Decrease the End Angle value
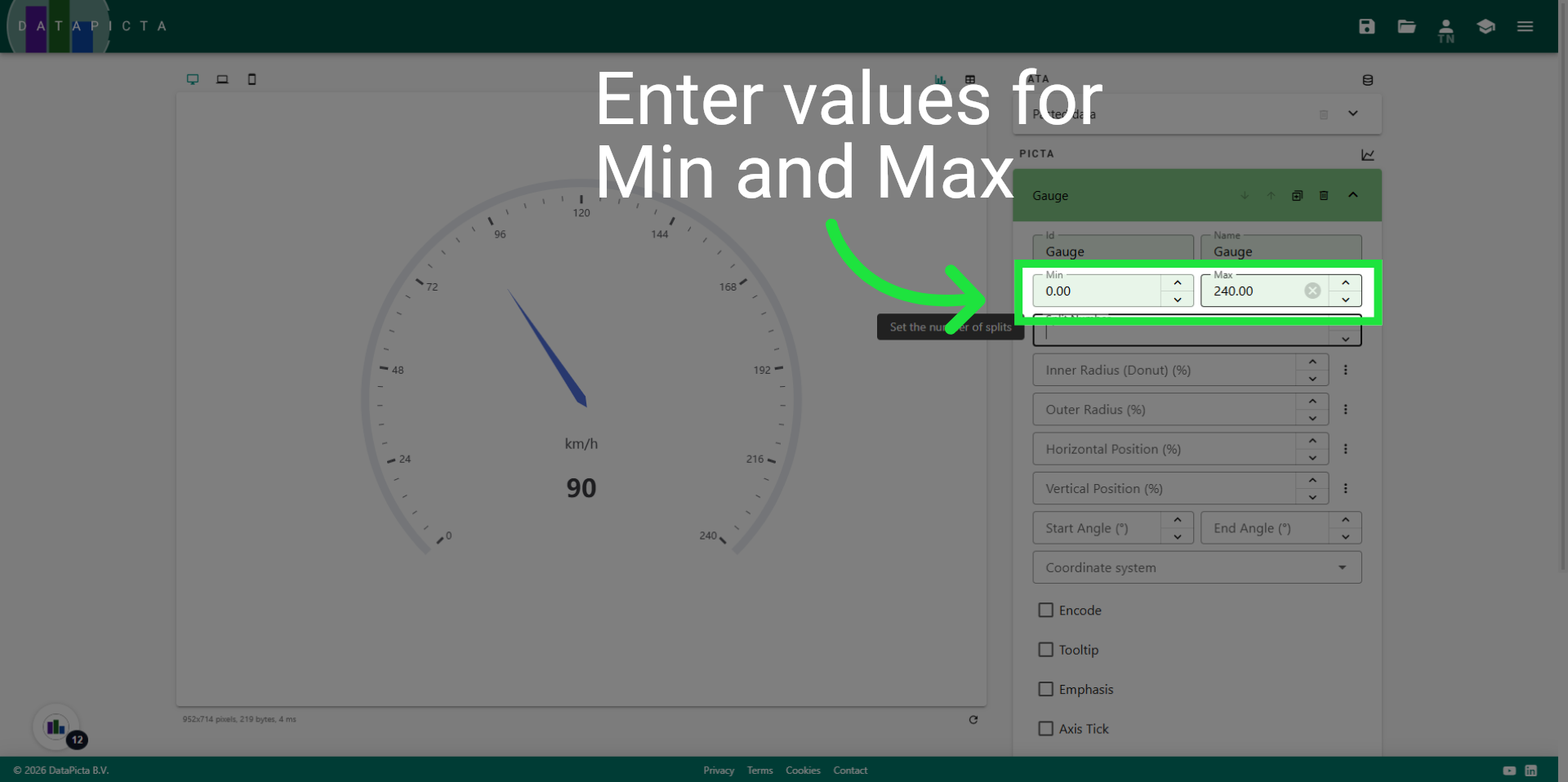Image resolution: width=1568 pixels, height=782 pixels. point(1345,536)
